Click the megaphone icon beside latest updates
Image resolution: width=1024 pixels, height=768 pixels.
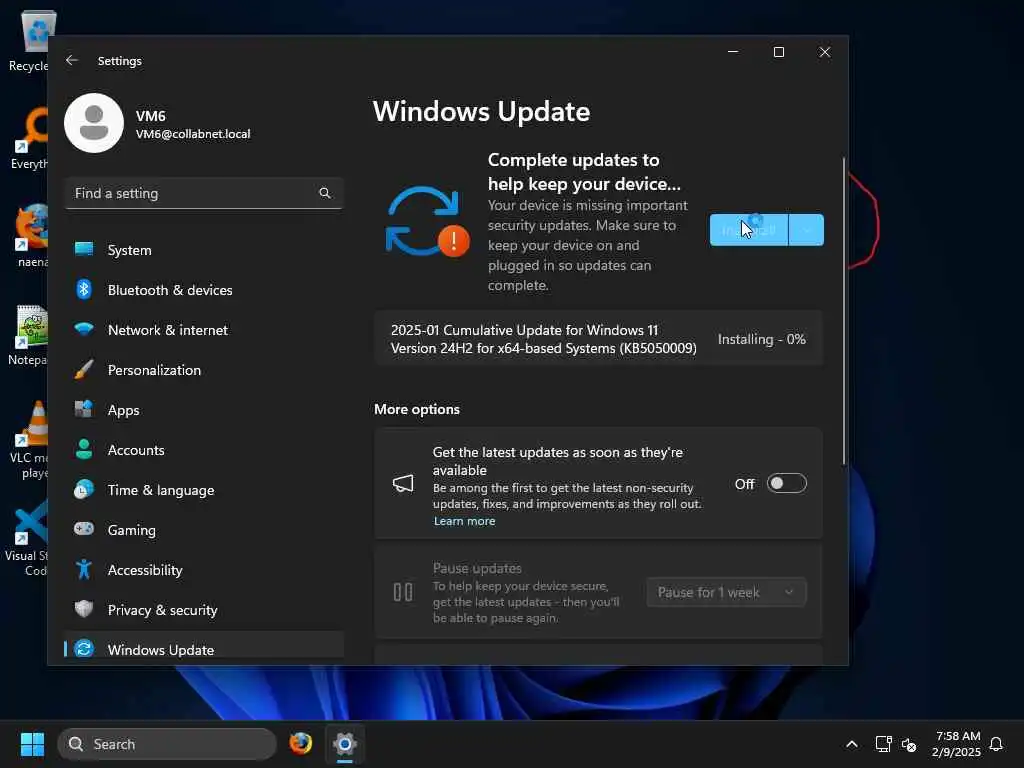403,483
